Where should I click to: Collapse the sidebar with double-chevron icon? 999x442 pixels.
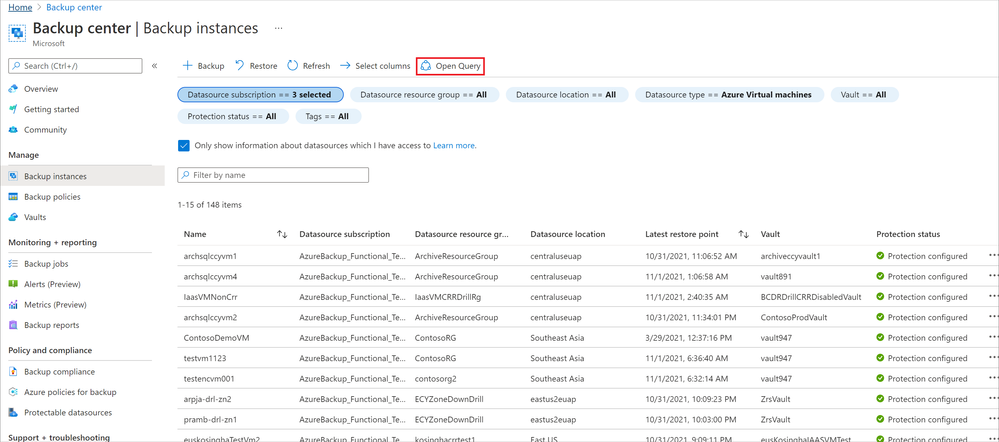click(x=154, y=66)
